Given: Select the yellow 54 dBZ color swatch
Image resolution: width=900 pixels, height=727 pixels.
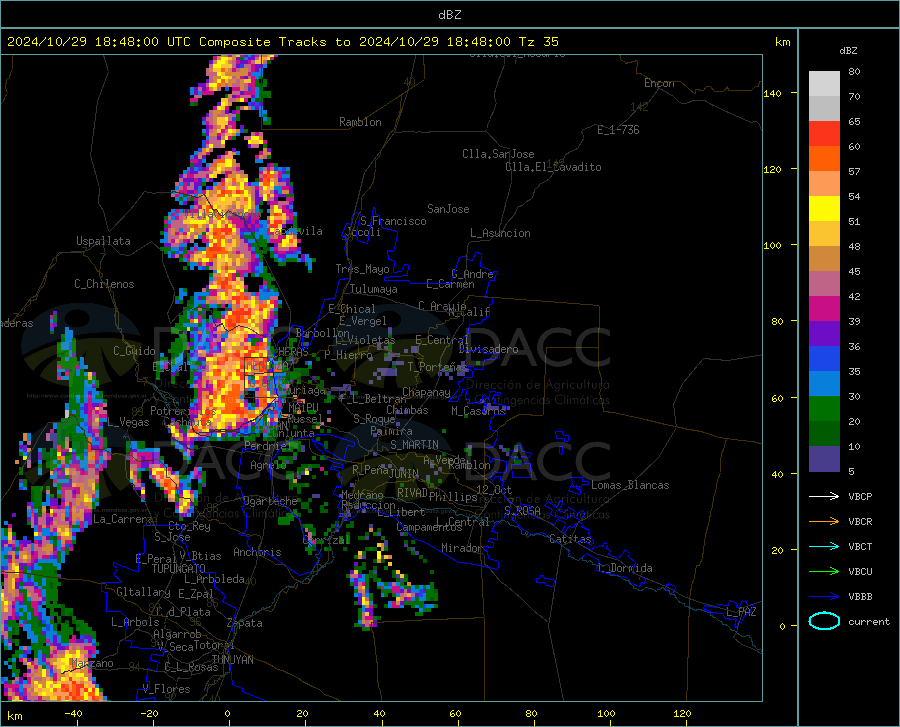Looking at the screenshot, I should click(x=824, y=209).
